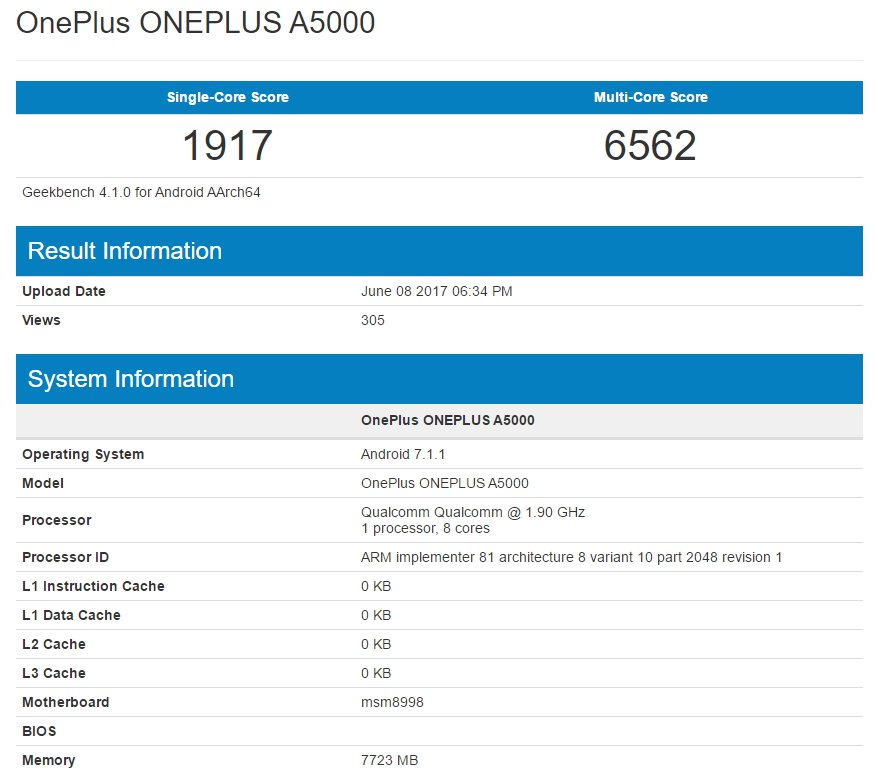Click the L2 Cache label
This screenshot has width=878, height=782.
tap(54, 645)
